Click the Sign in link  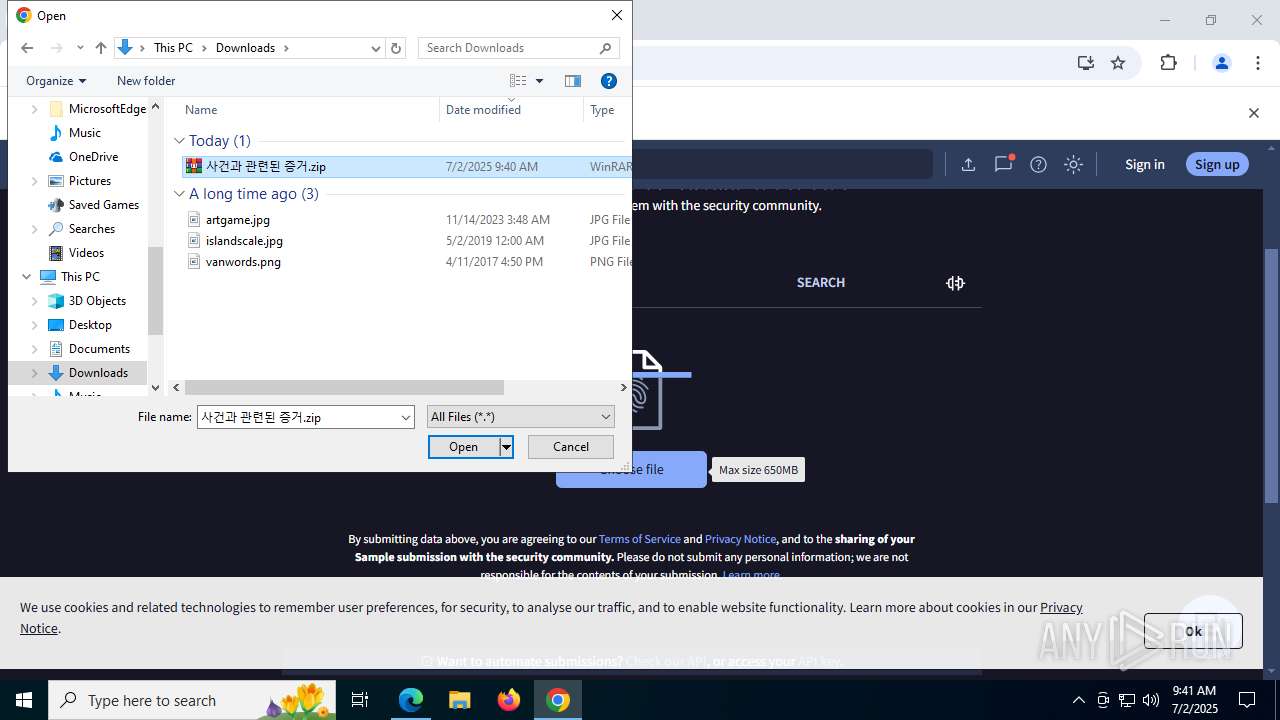pos(1144,165)
